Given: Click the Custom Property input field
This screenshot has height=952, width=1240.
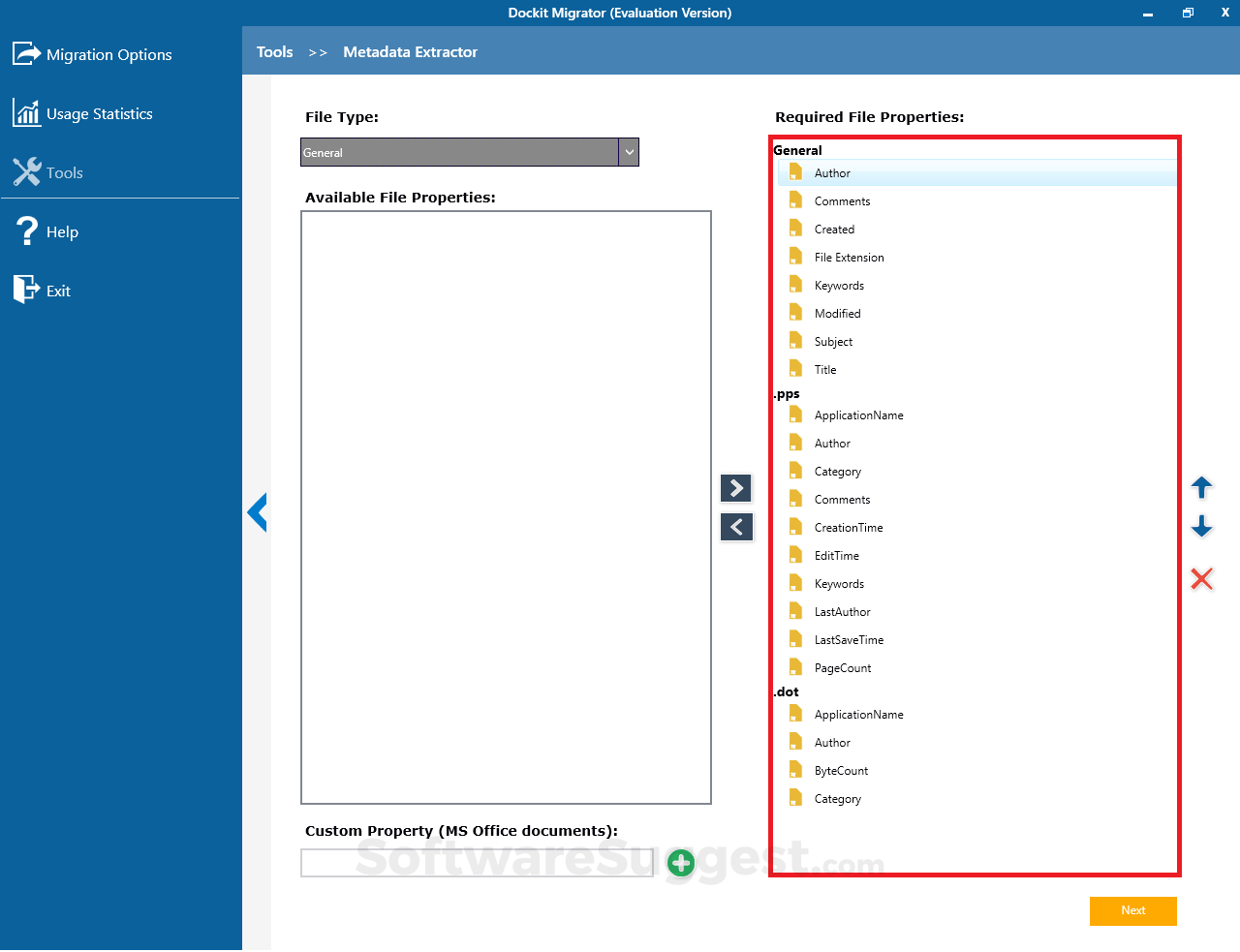Looking at the screenshot, I should [479, 863].
